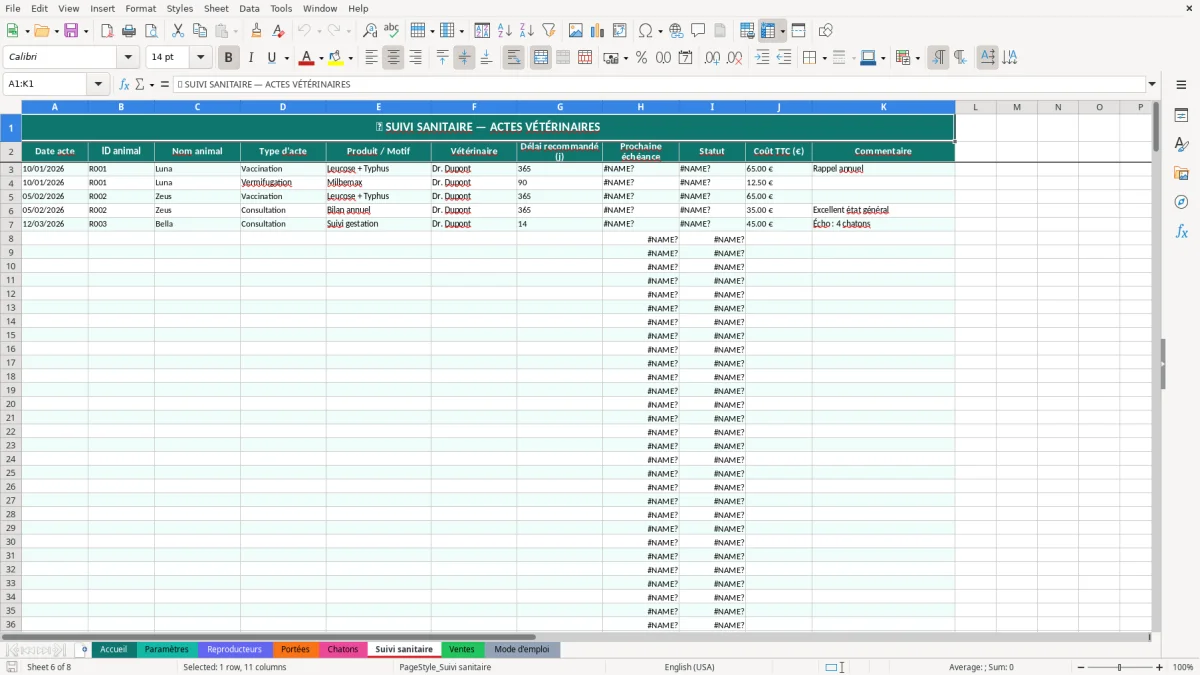1200x675 pixels.
Task: Click the Name Box input field
Action: (46, 85)
